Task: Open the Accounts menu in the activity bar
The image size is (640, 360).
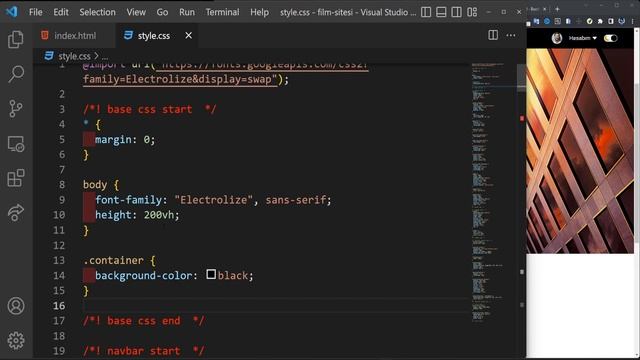Action: pyautogui.click(x=16, y=306)
